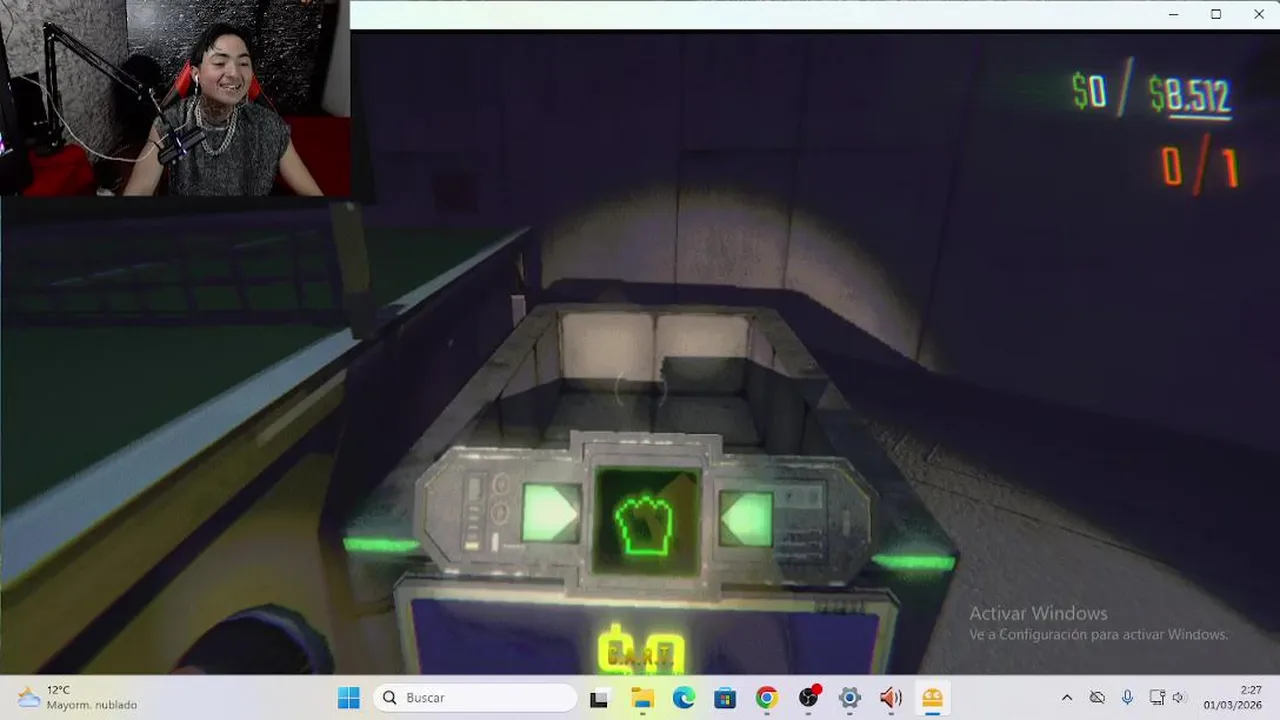Switch to the yellow robot game icon
The image size is (1280, 720).
[x=932, y=698]
